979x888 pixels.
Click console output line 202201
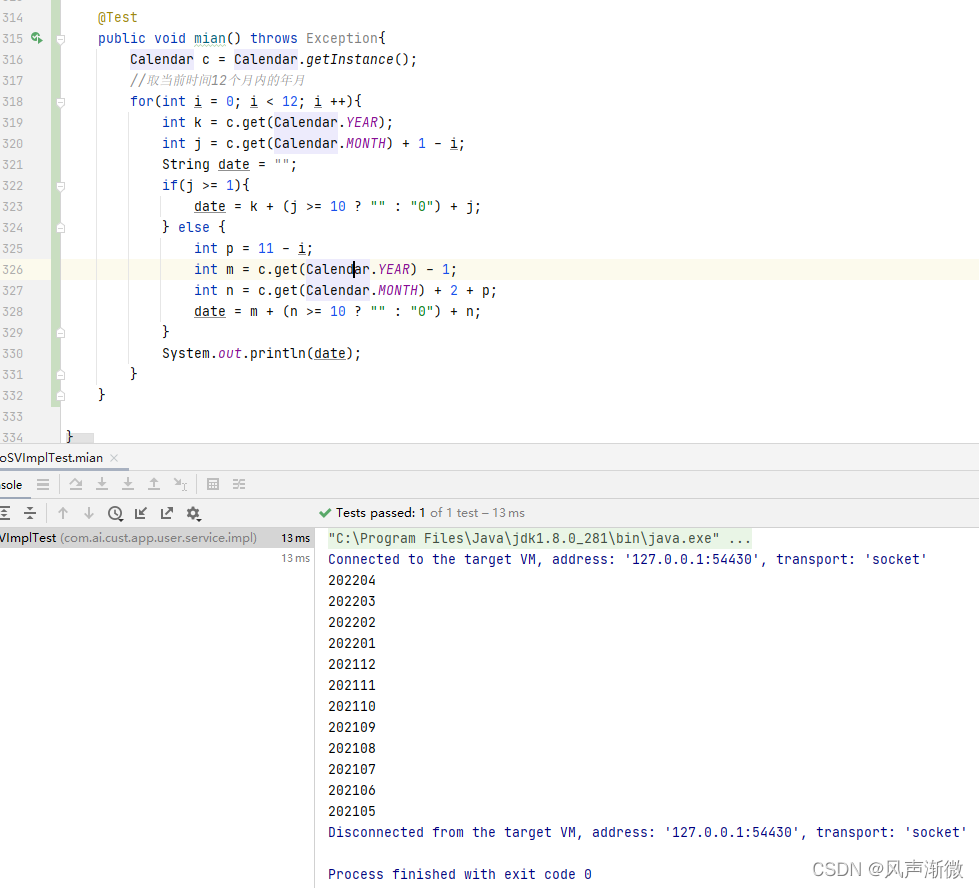point(352,643)
